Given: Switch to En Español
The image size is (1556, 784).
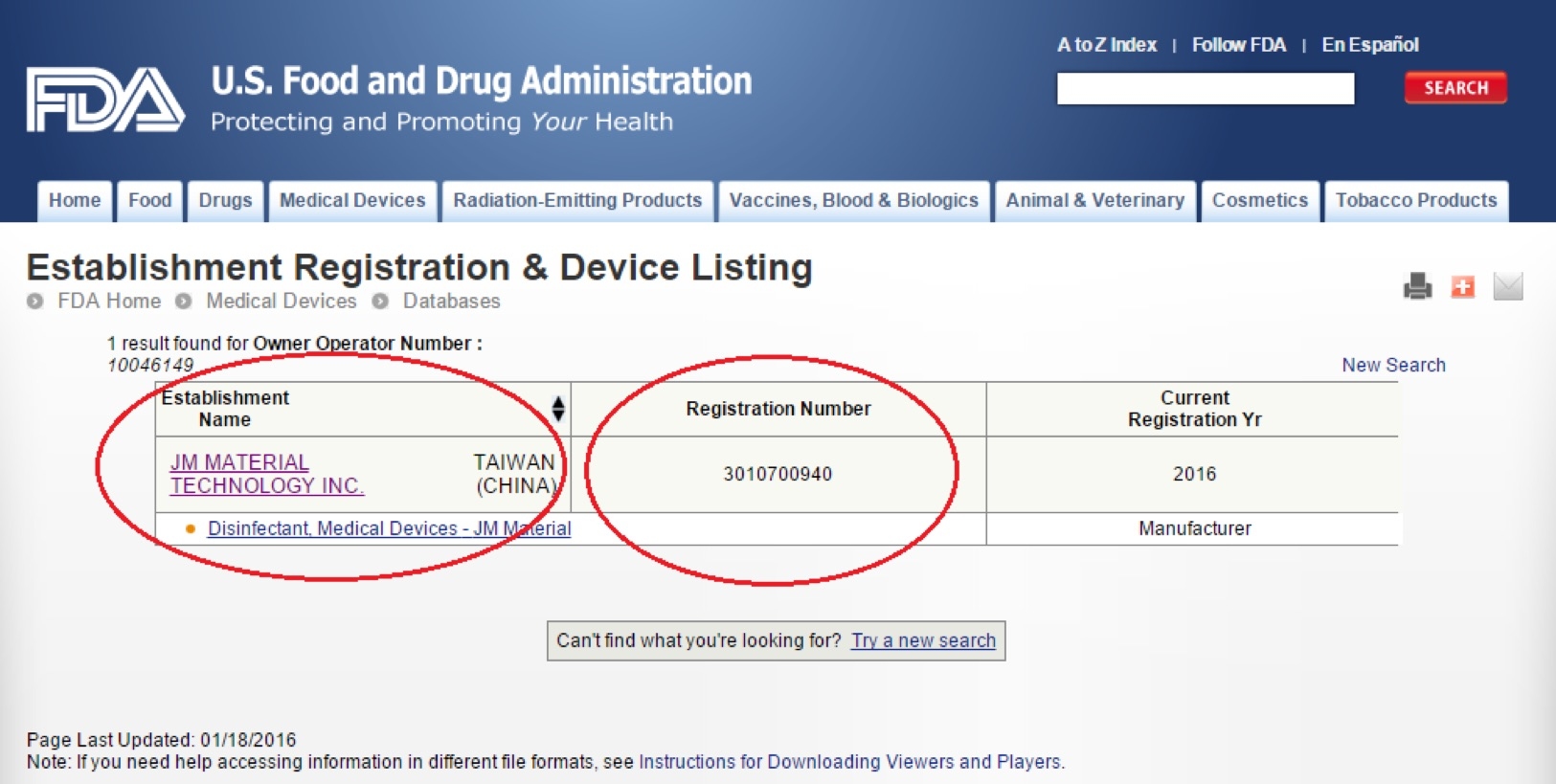Looking at the screenshot, I should pos(1369,45).
